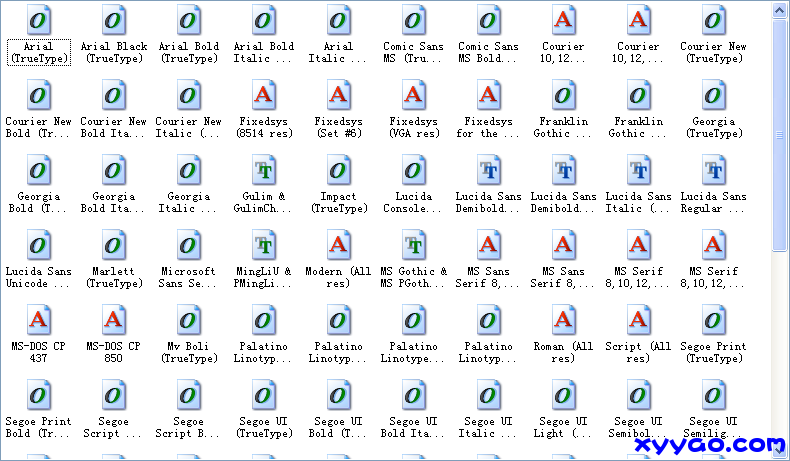Click the Impact (TrueType) font icon
790x461 pixels.
click(339, 170)
